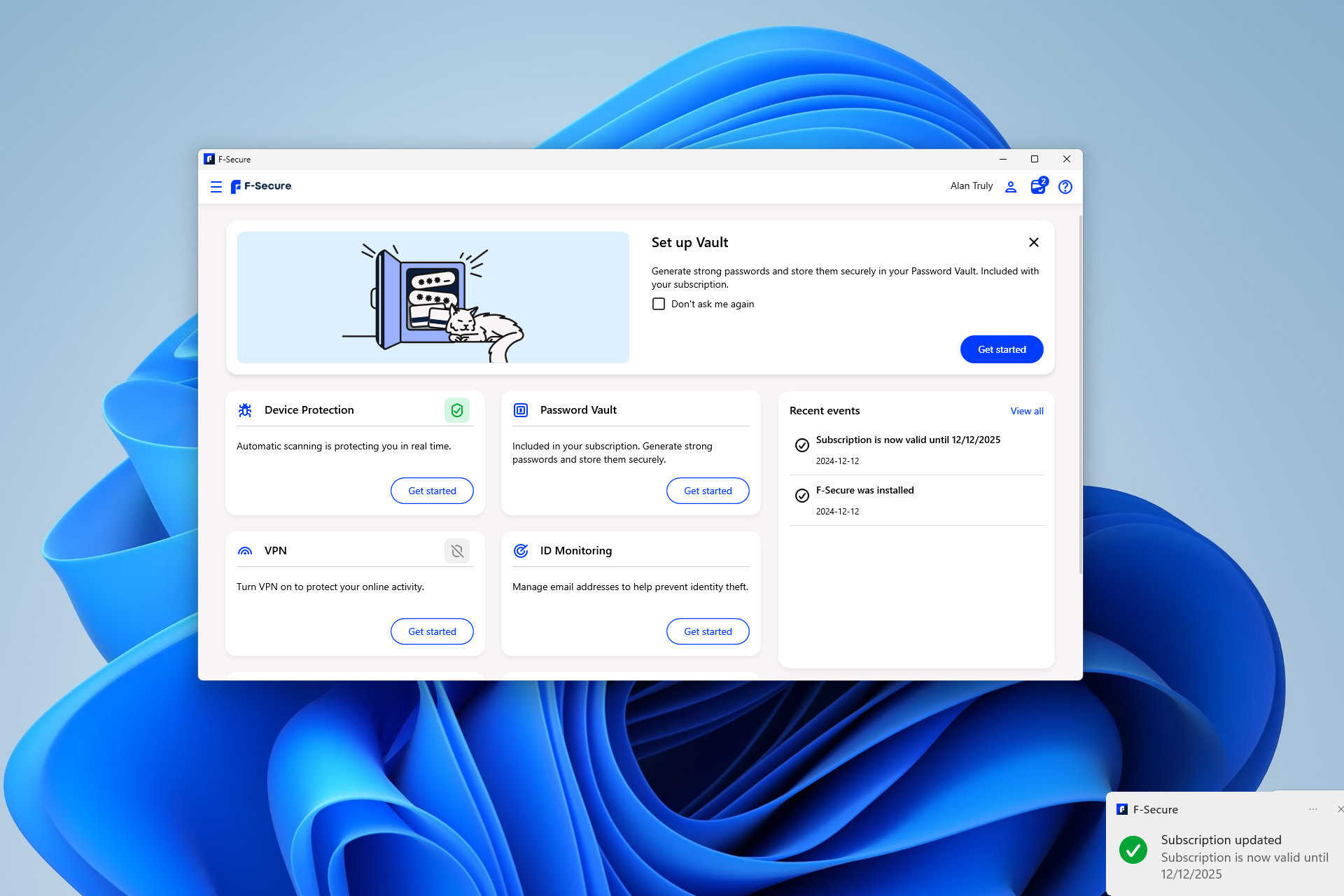The image size is (1344, 896).
Task: Click the F-Secure logo icon in header
Action: 238,186
